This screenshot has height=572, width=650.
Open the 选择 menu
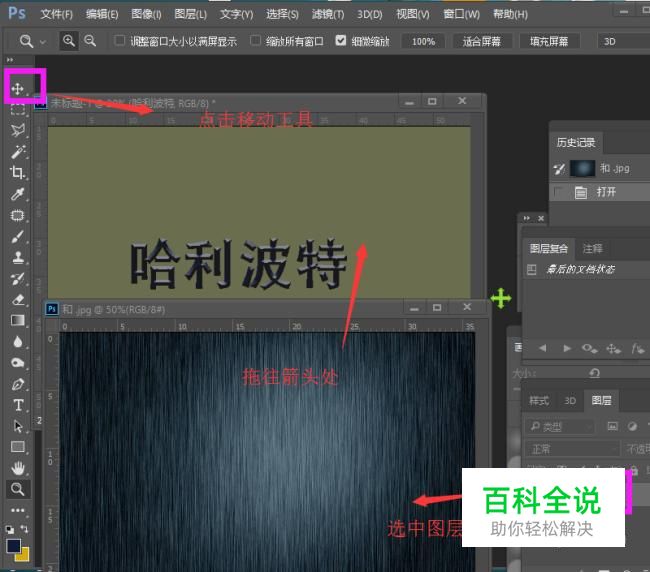coord(282,15)
